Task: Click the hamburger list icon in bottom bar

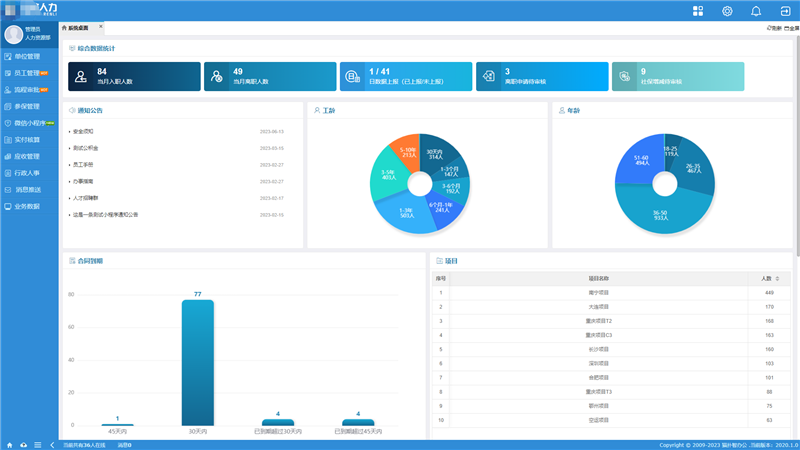Action: point(38,444)
